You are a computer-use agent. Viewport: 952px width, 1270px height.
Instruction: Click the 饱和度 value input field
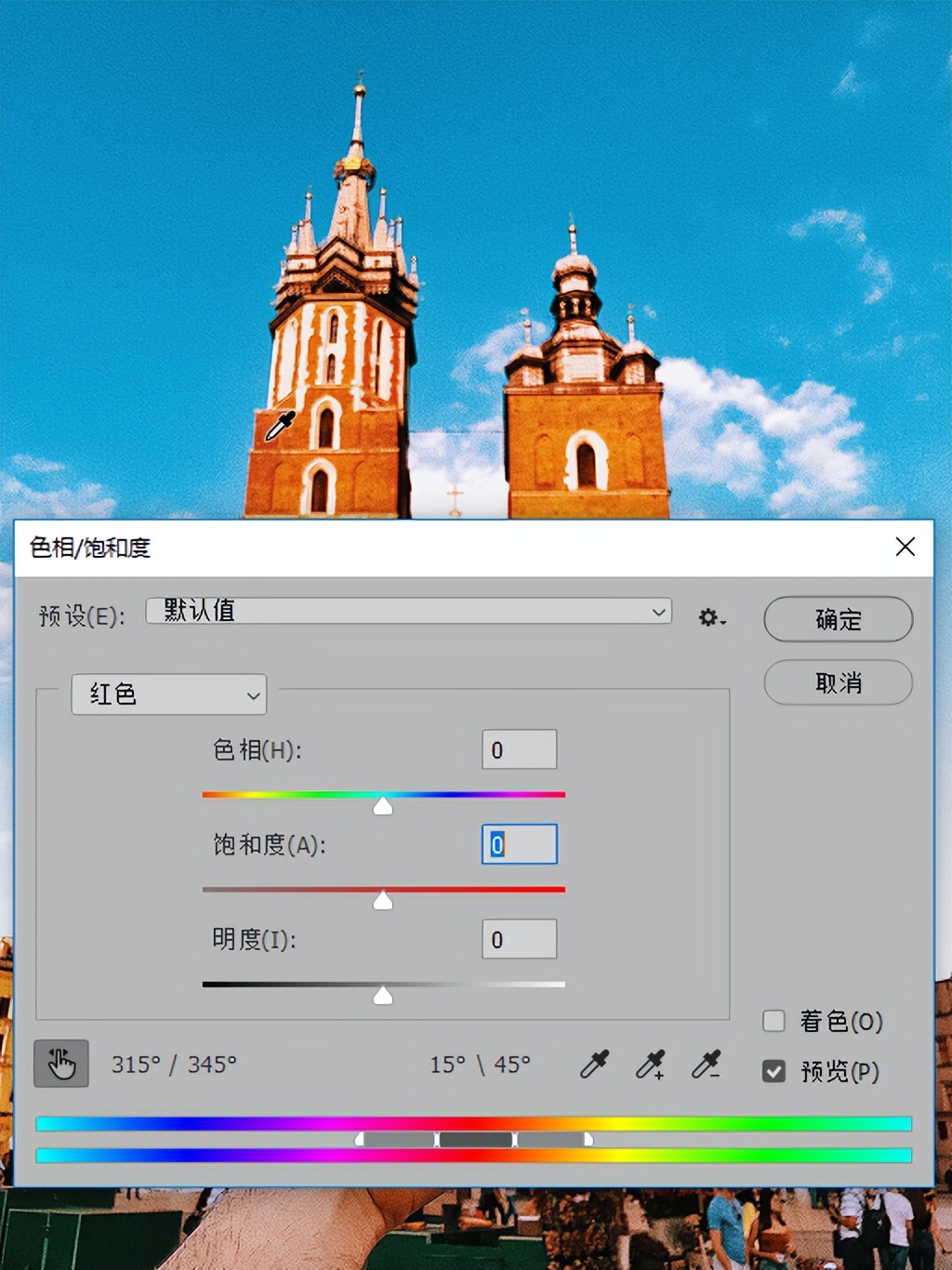pyautogui.click(x=518, y=844)
